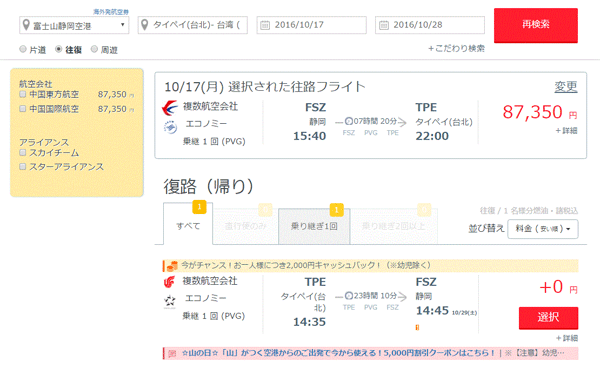Expand +こだわり検索 advanced search options
Viewport: 600px width, 368px height.
tap(456, 49)
